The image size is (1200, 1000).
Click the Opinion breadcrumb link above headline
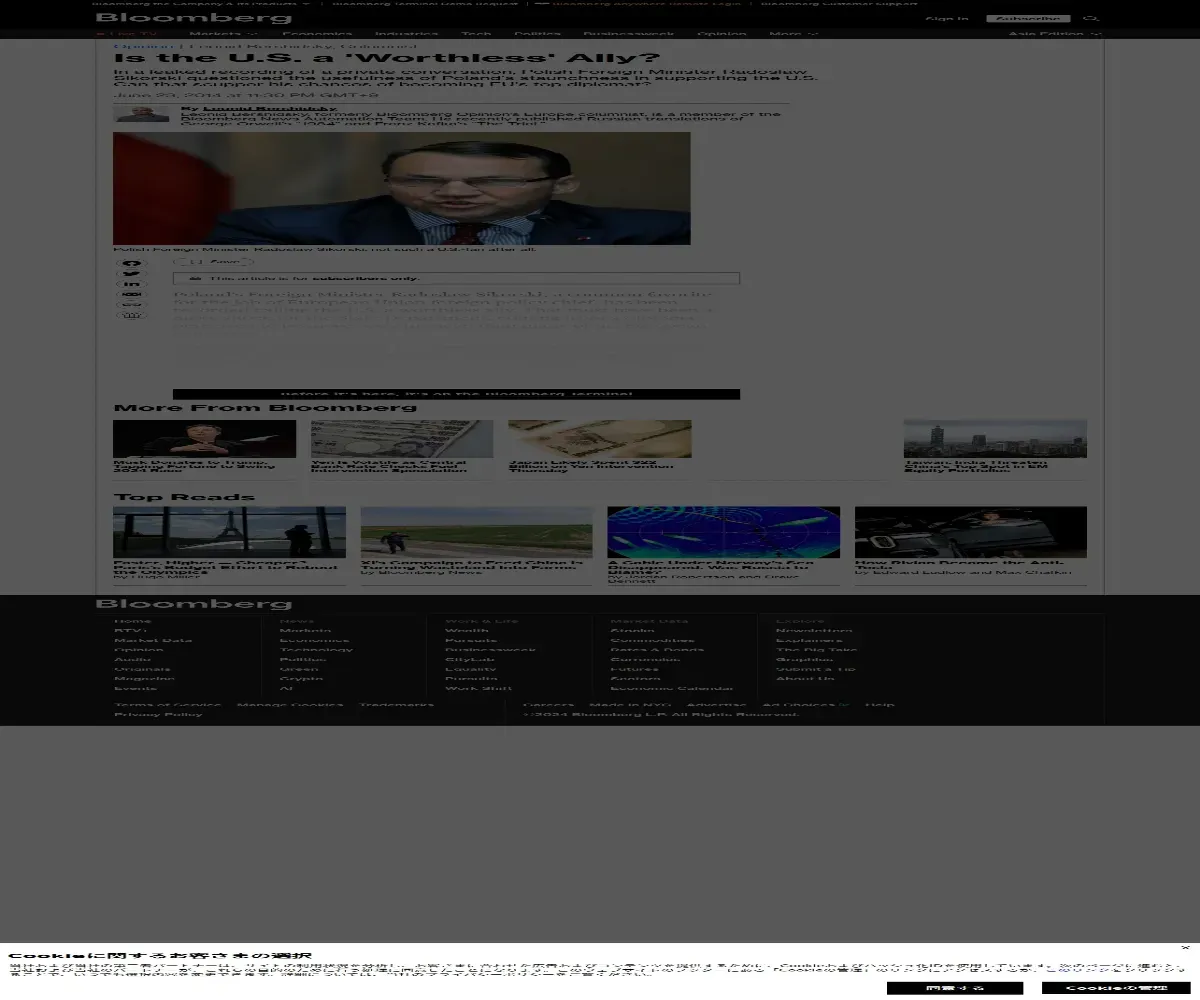tap(144, 46)
